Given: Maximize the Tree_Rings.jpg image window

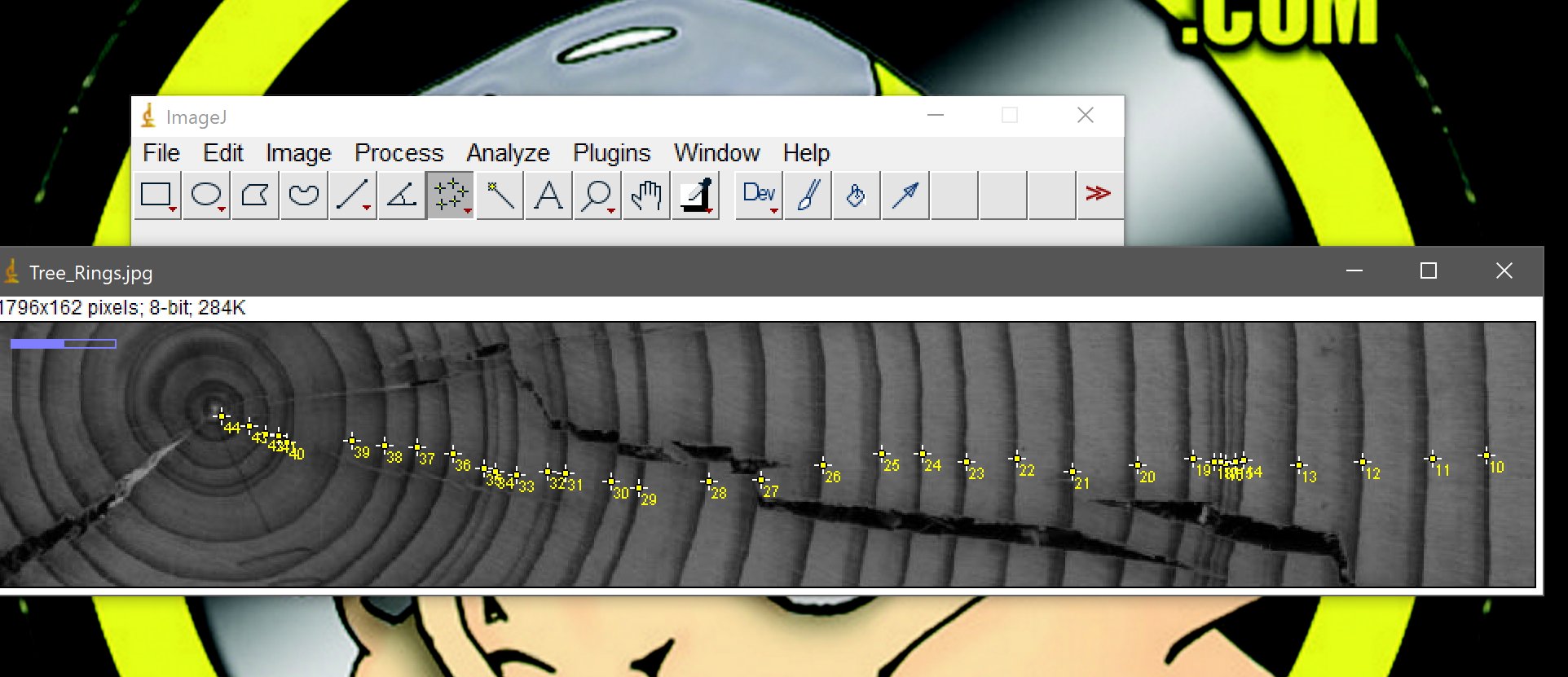Looking at the screenshot, I should coord(1429,270).
